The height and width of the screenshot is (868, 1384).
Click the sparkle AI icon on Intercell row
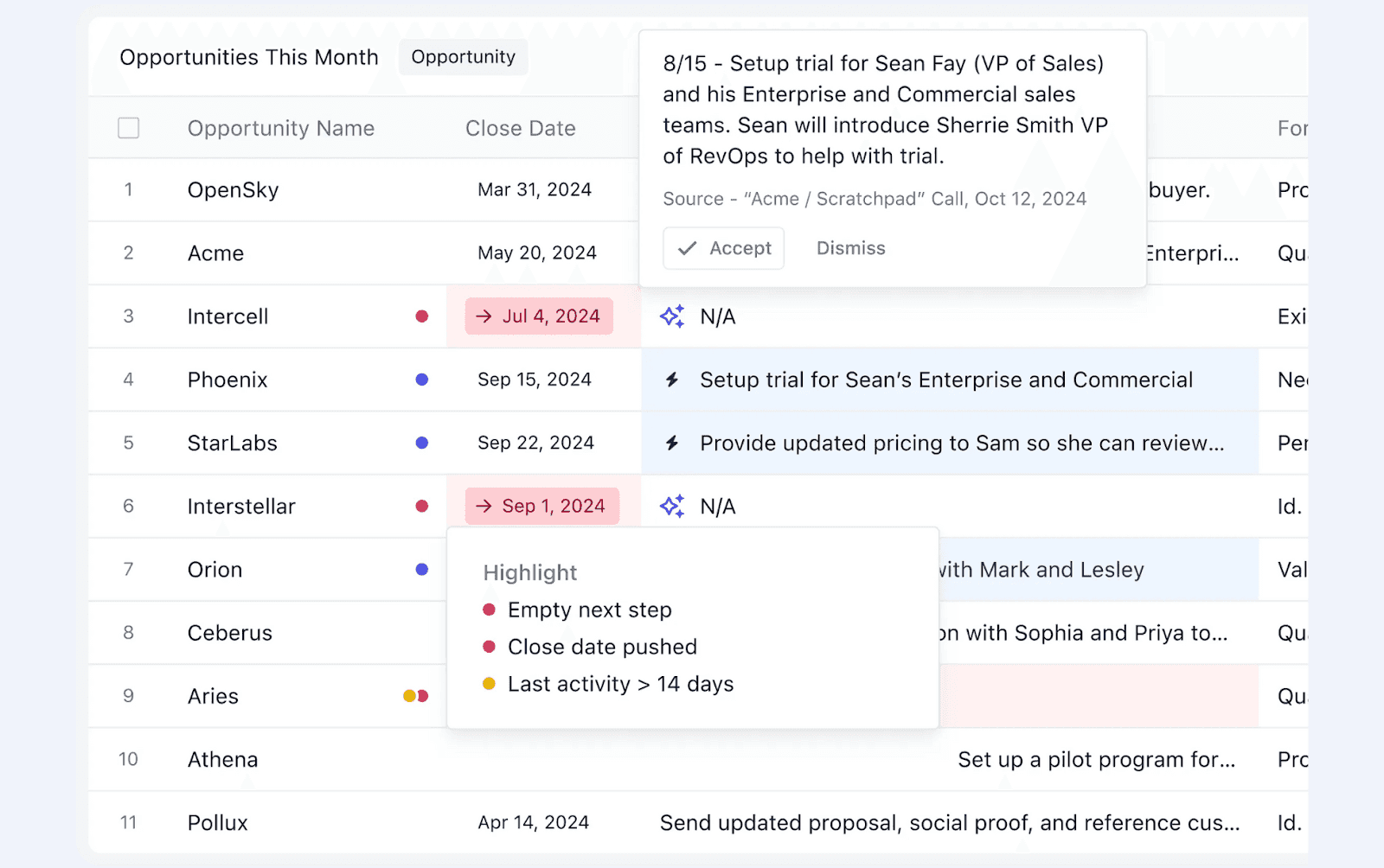click(x=672, y=316)
